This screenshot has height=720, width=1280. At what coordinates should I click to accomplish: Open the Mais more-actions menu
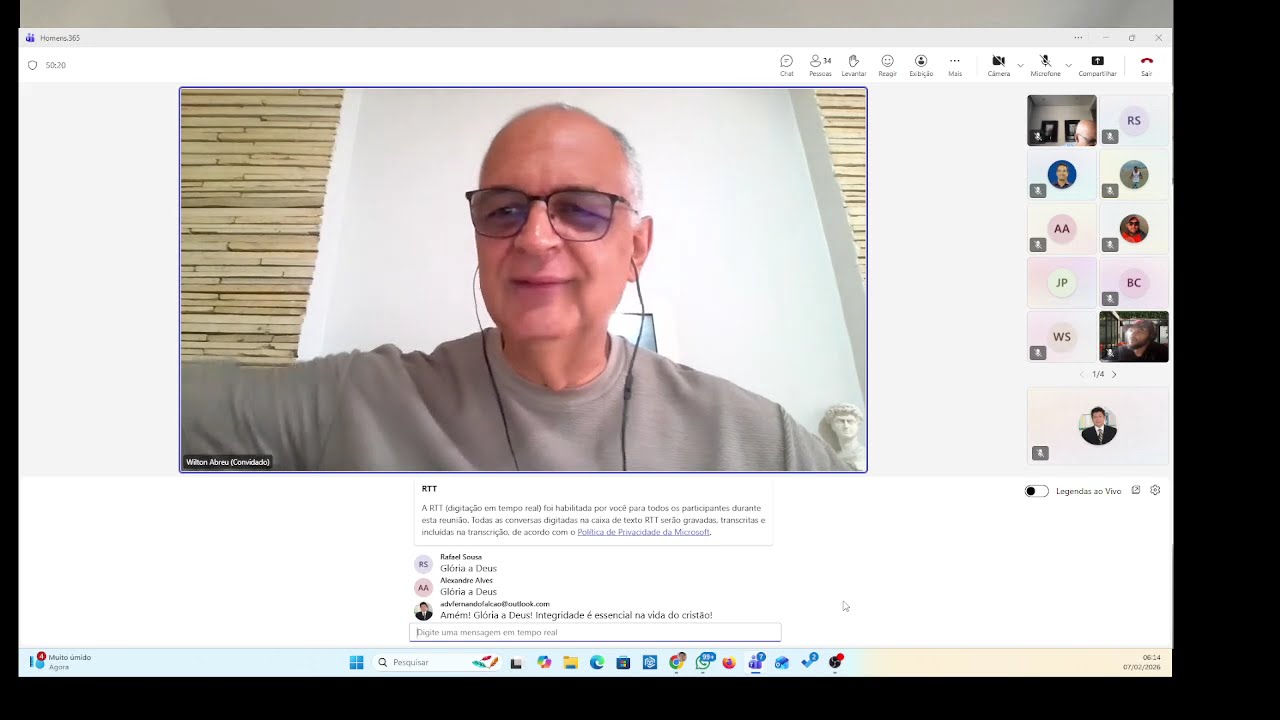click(x=955, y=66)
